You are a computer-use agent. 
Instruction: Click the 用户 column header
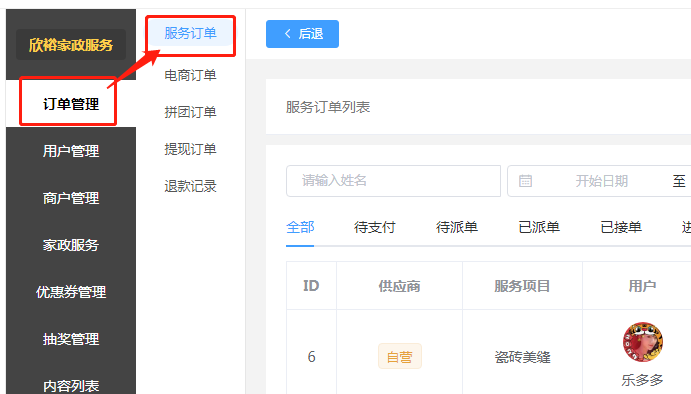coord(642,286)
